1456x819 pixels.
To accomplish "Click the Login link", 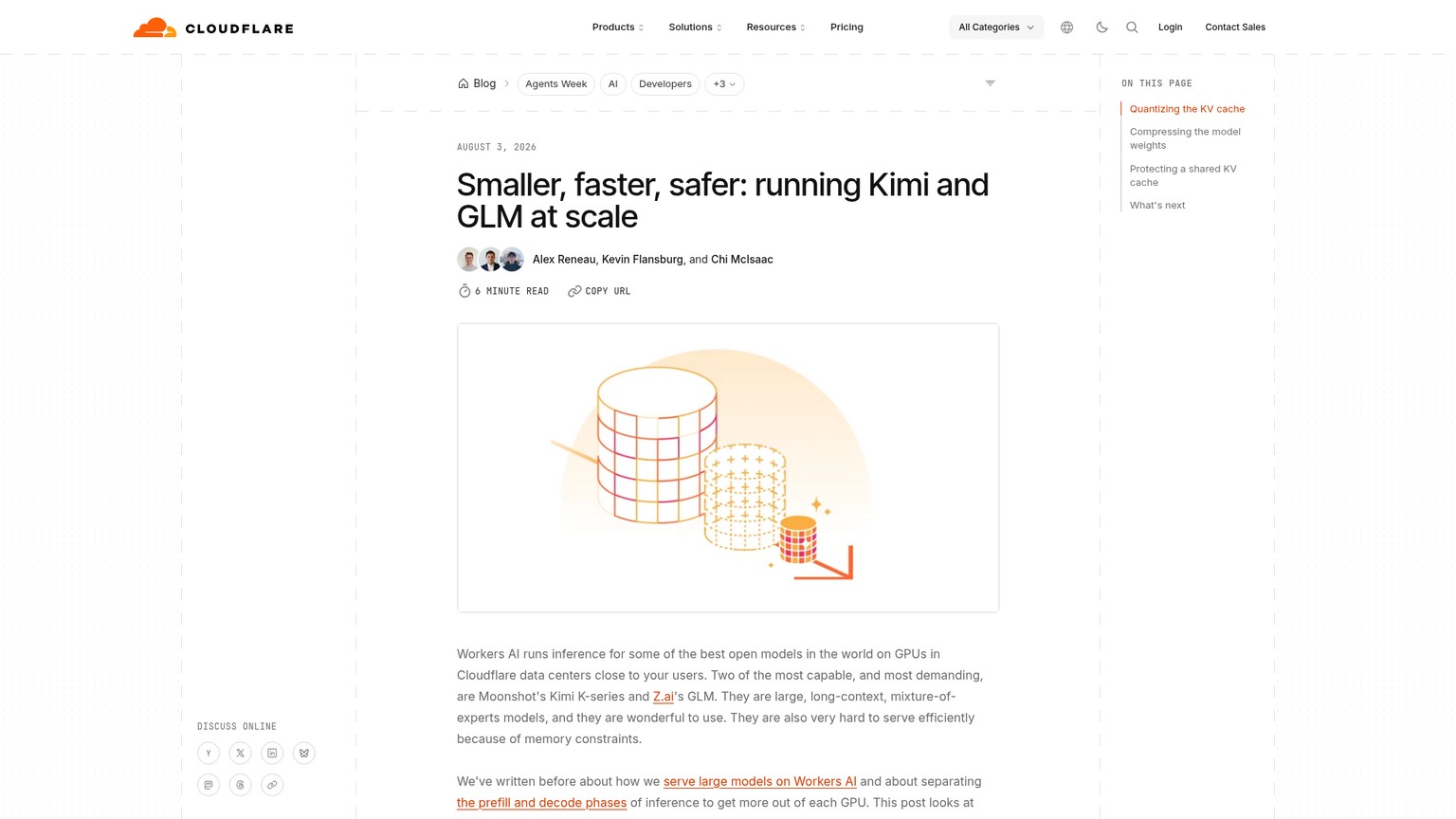I will pos(1170,27).
